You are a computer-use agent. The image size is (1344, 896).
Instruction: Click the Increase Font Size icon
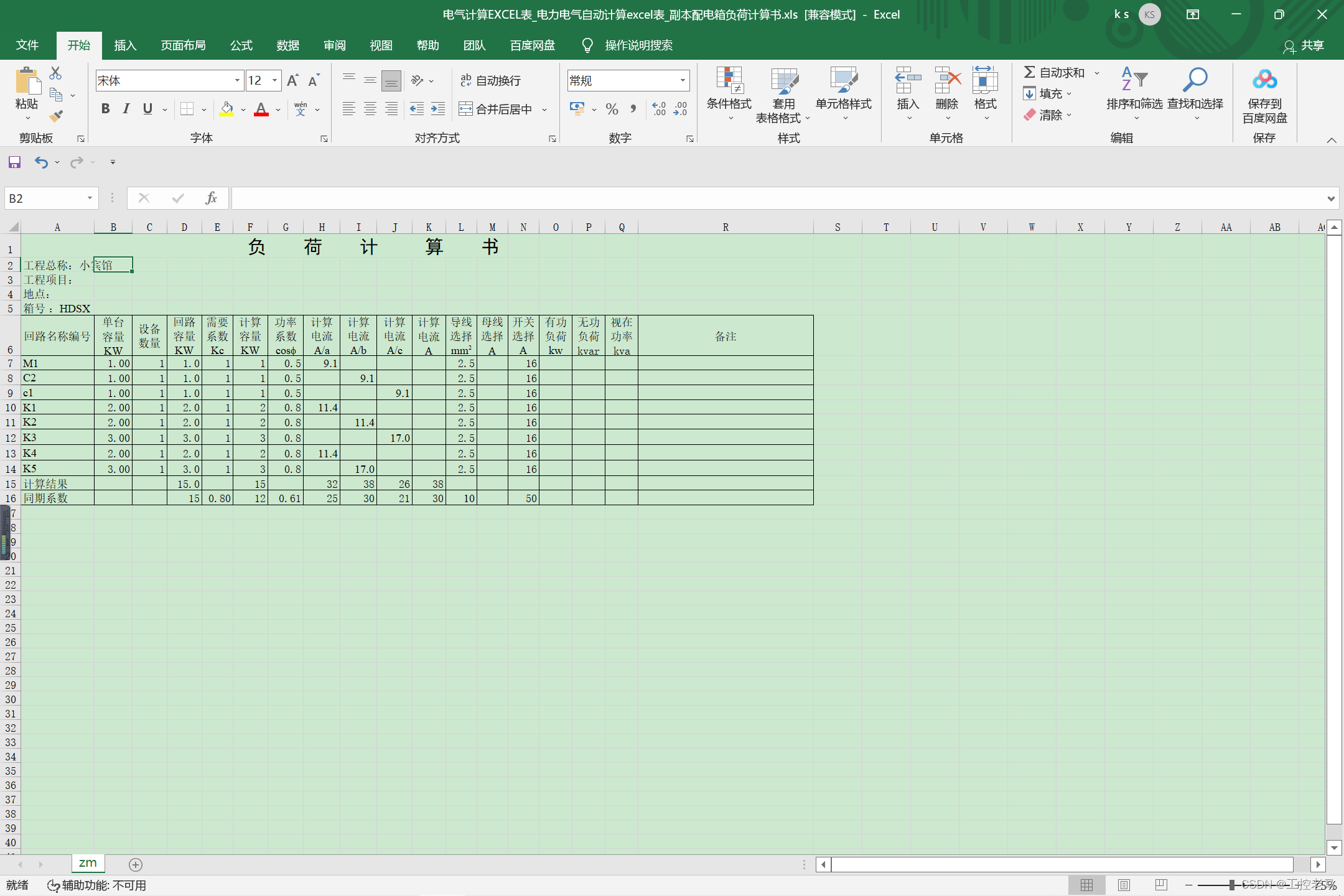tap(292, 80)
